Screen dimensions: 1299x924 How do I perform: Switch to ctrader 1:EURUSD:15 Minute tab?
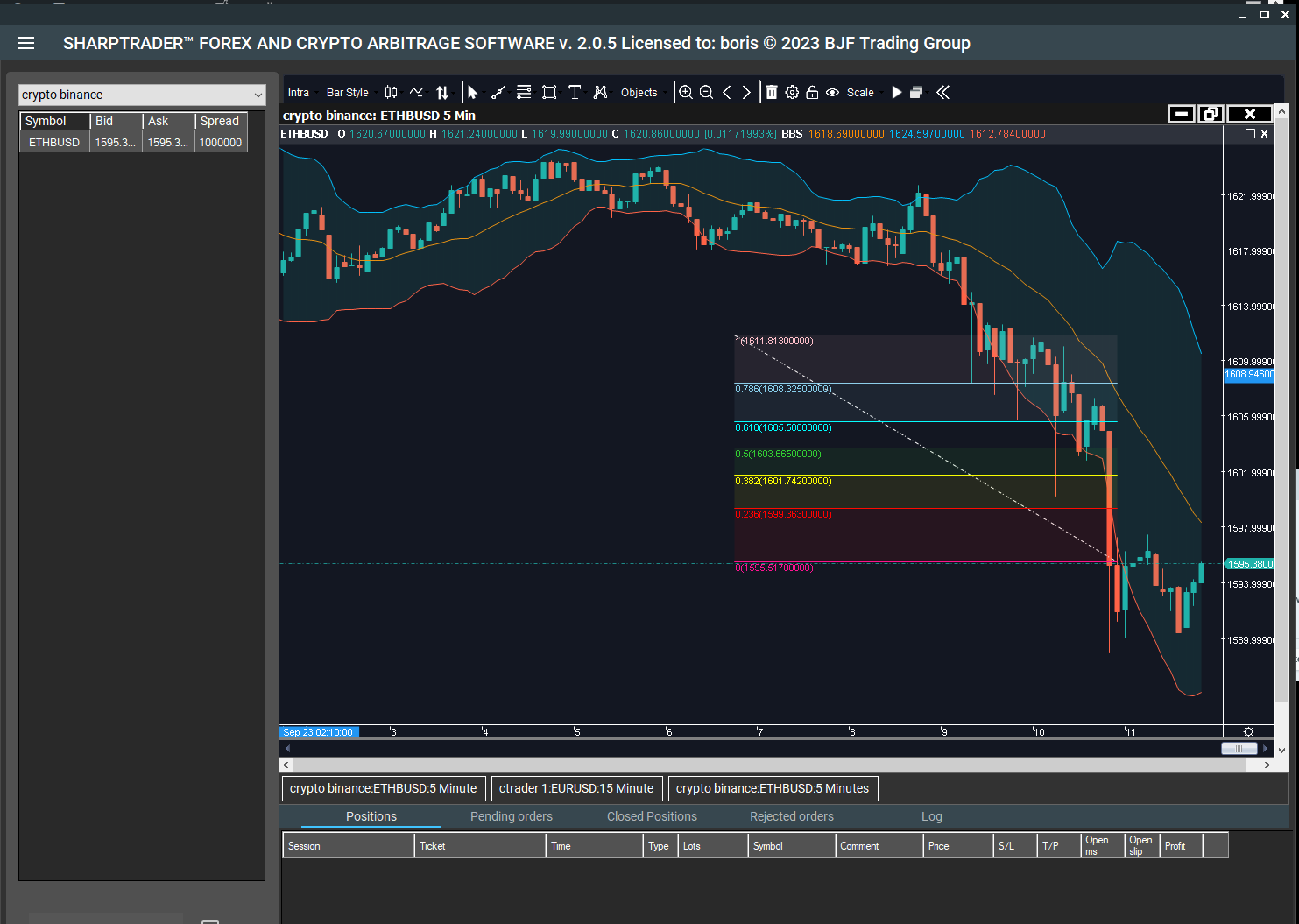click(576, 788)
